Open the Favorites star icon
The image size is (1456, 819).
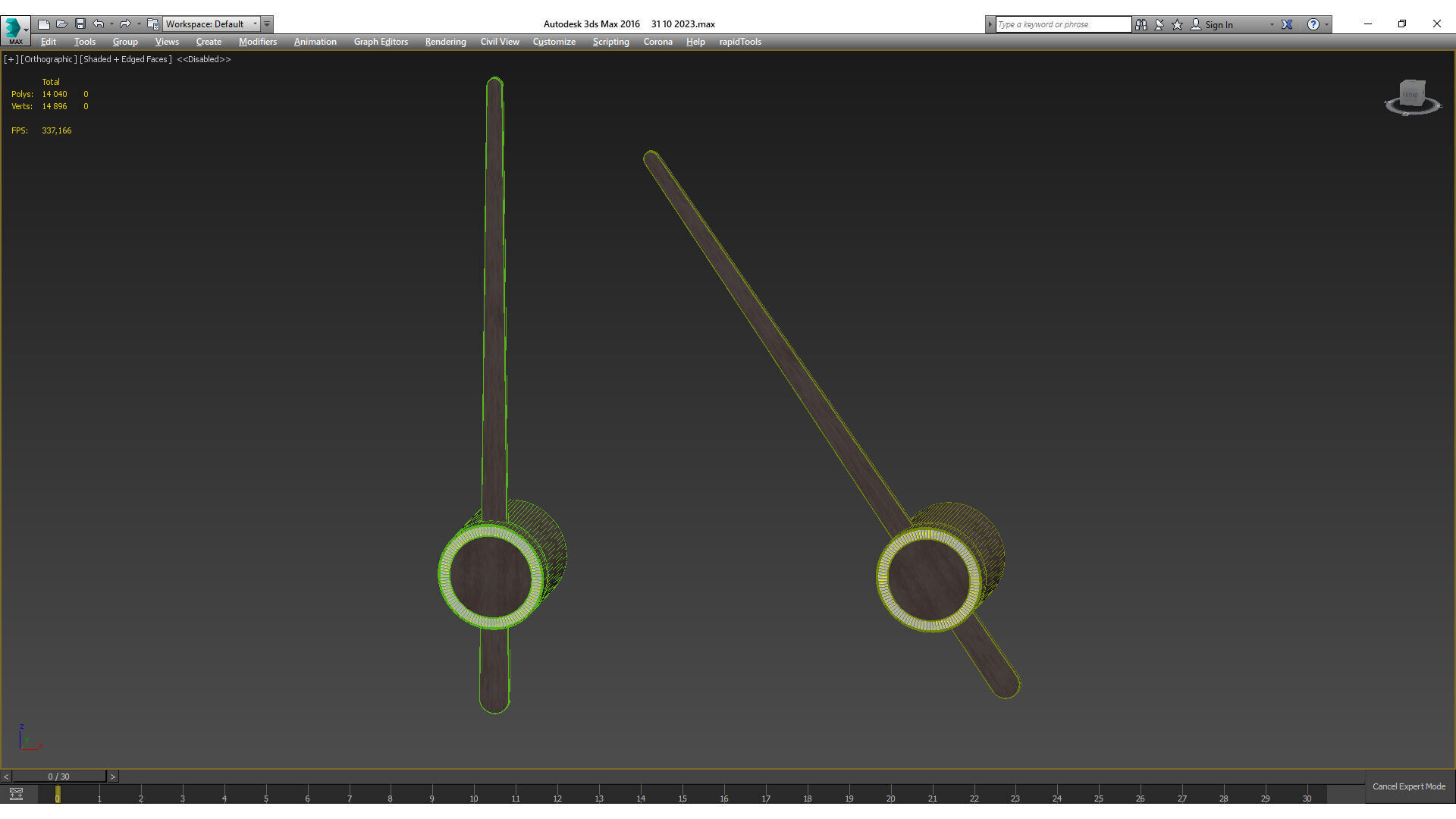[x=1177, y=24]
